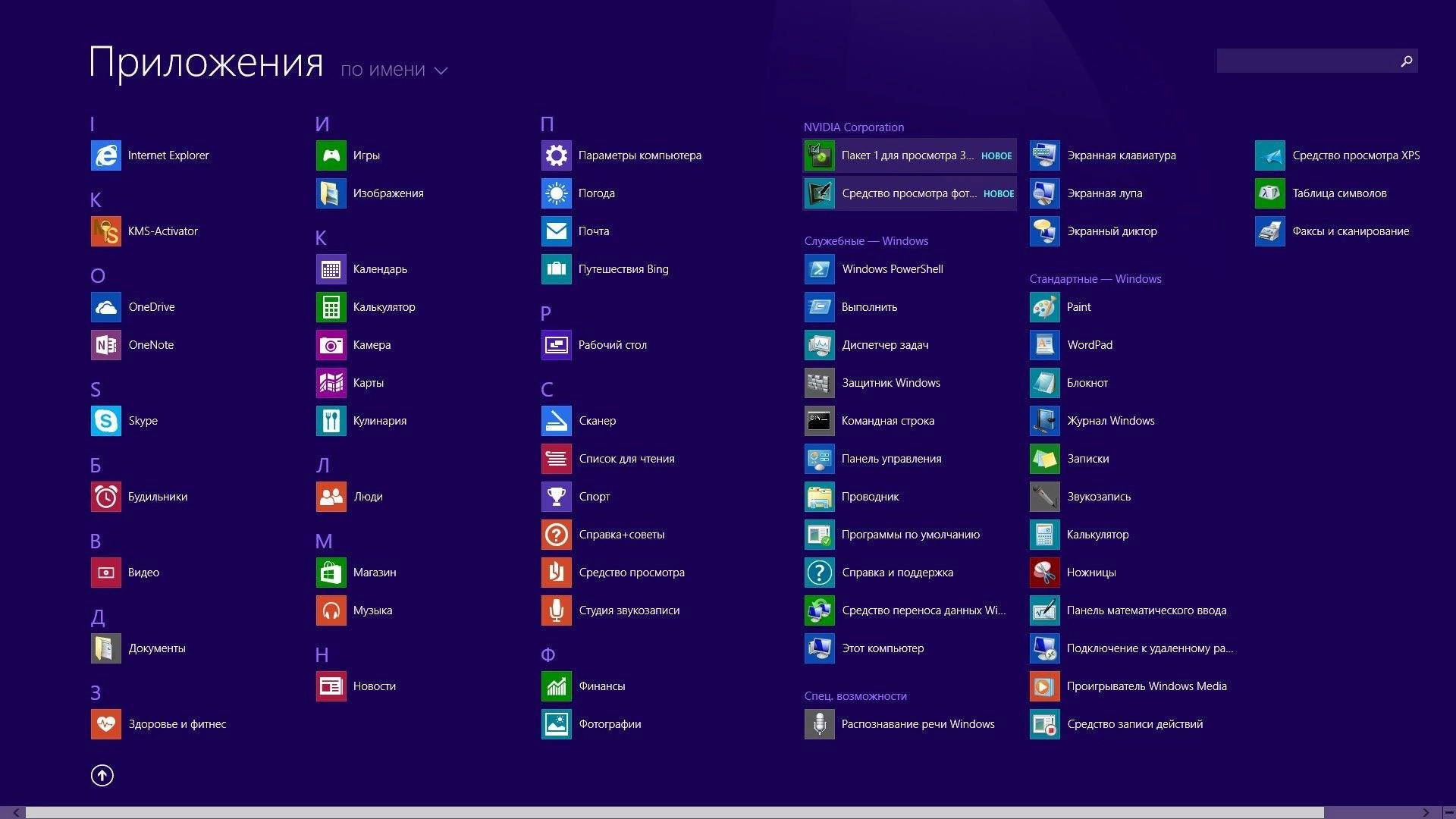
Task: Open Windows PowerShell icon
Action: tap(820, 269)
